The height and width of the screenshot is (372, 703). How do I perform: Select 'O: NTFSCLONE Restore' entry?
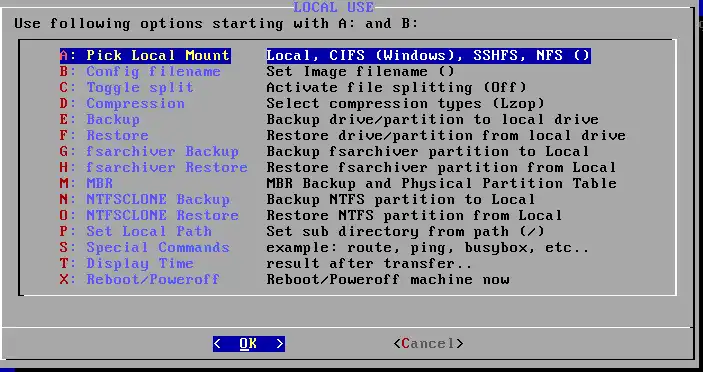coord(149,216)
